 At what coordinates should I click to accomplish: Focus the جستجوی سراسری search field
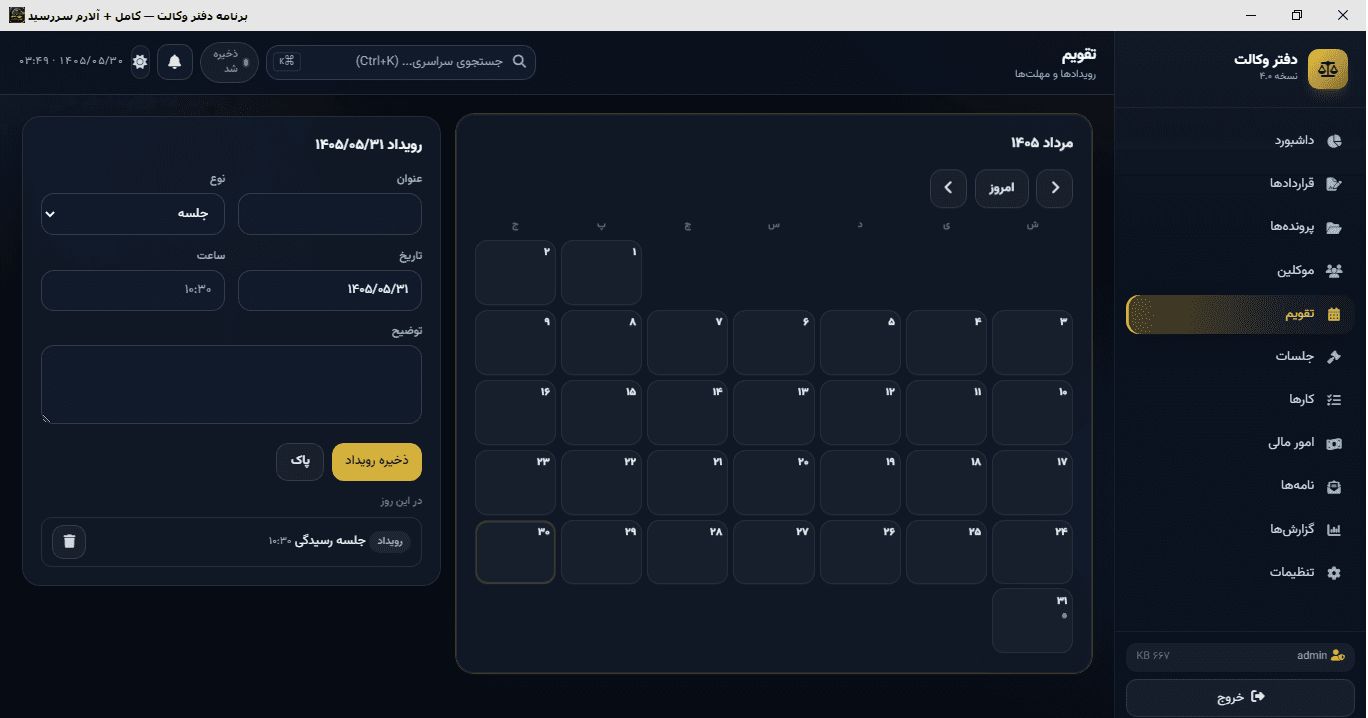[x=400, y=62]
